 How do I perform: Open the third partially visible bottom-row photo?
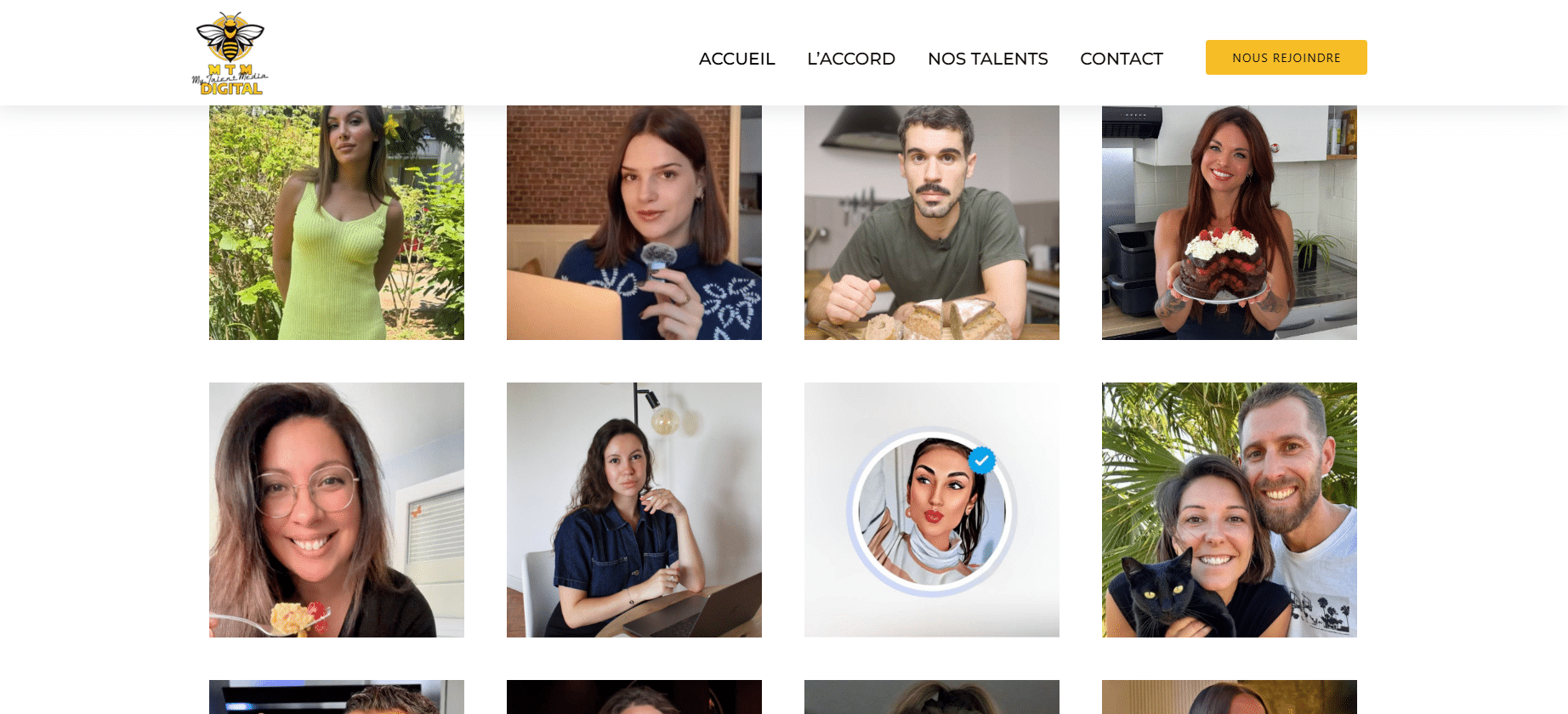[932, 697]
